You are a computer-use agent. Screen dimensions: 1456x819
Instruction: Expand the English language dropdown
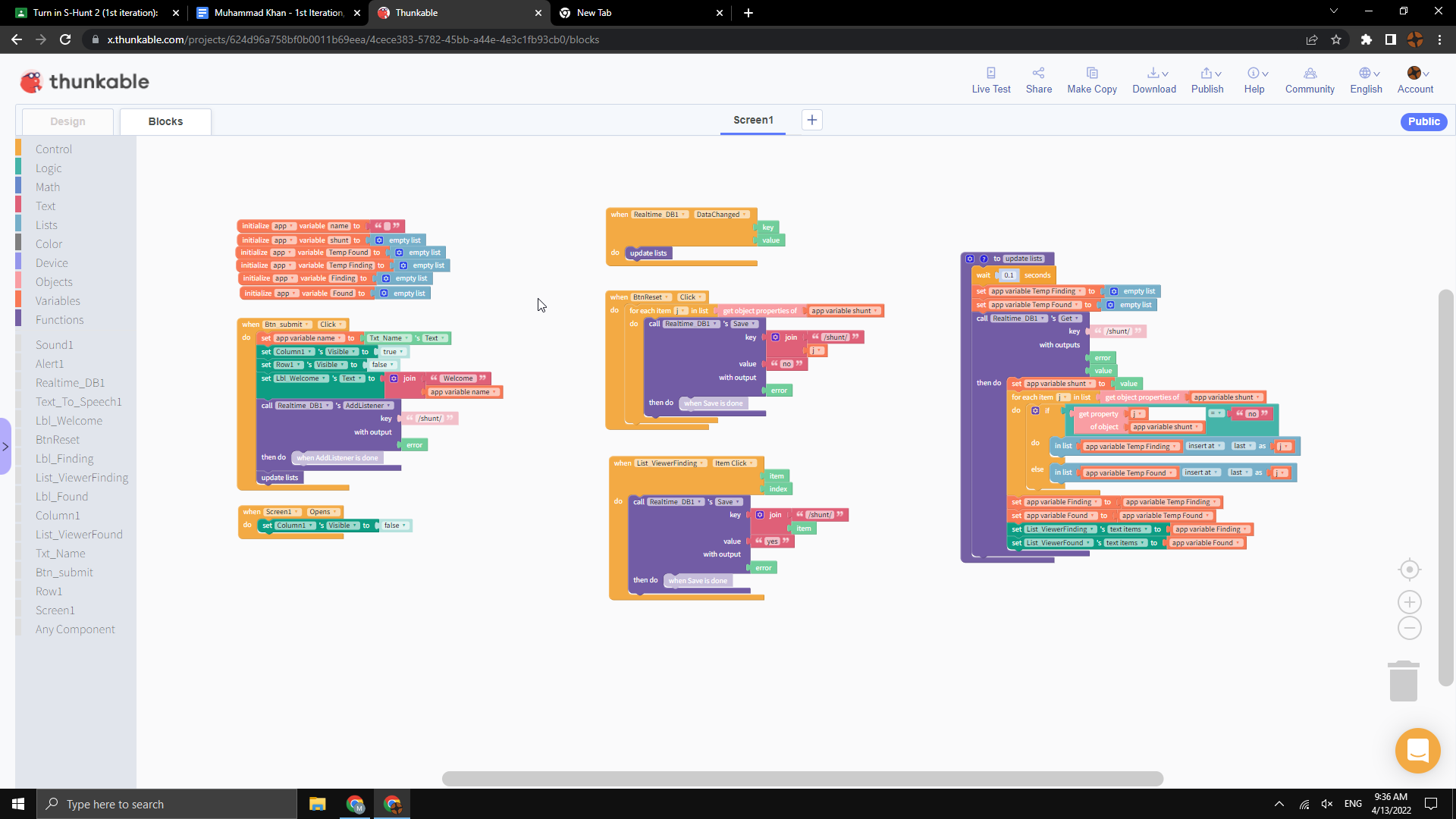point(1368,74)
